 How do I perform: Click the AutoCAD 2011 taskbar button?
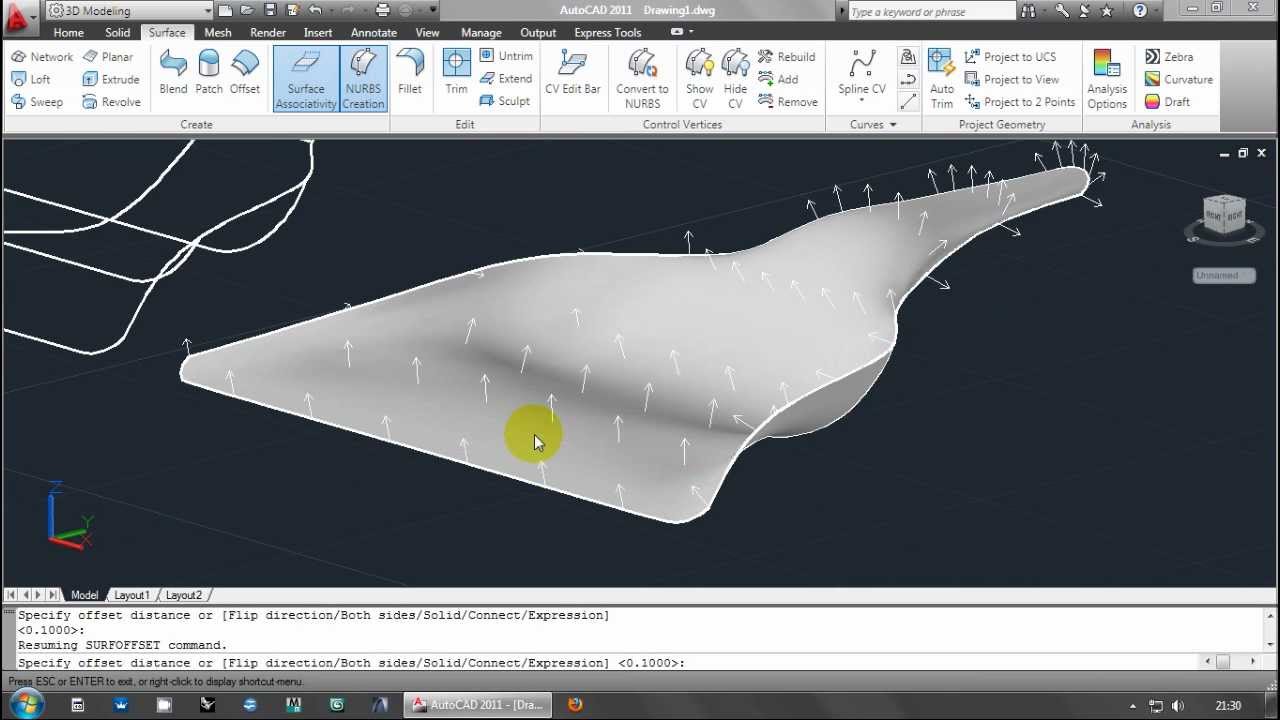(x=479, y=705)
